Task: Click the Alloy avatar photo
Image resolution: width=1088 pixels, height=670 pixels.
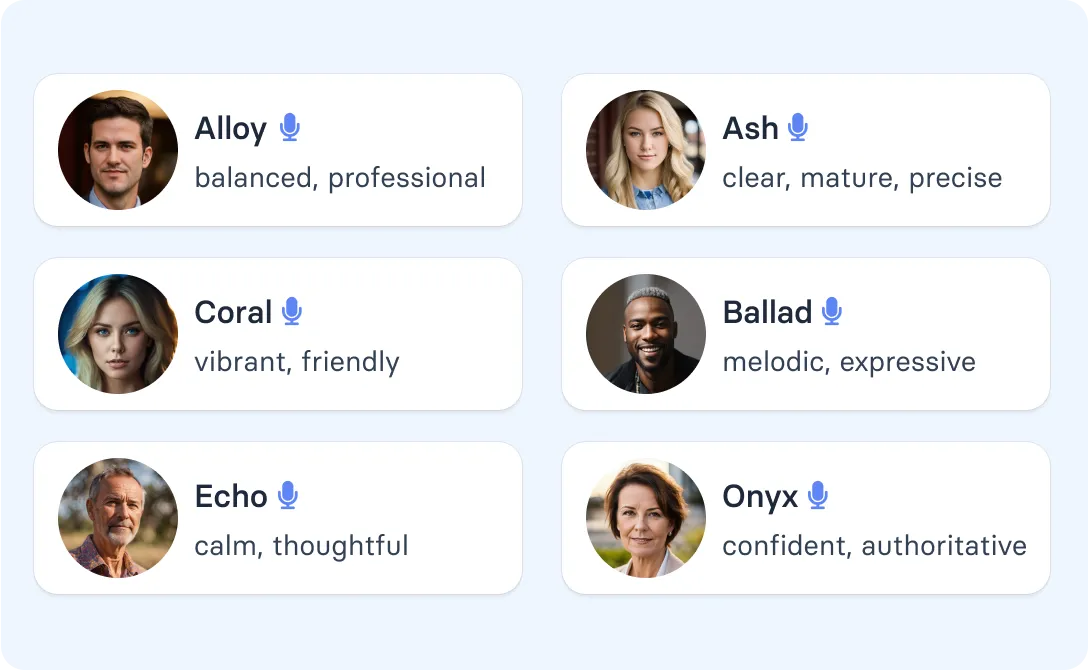Action: coord(117,149)
